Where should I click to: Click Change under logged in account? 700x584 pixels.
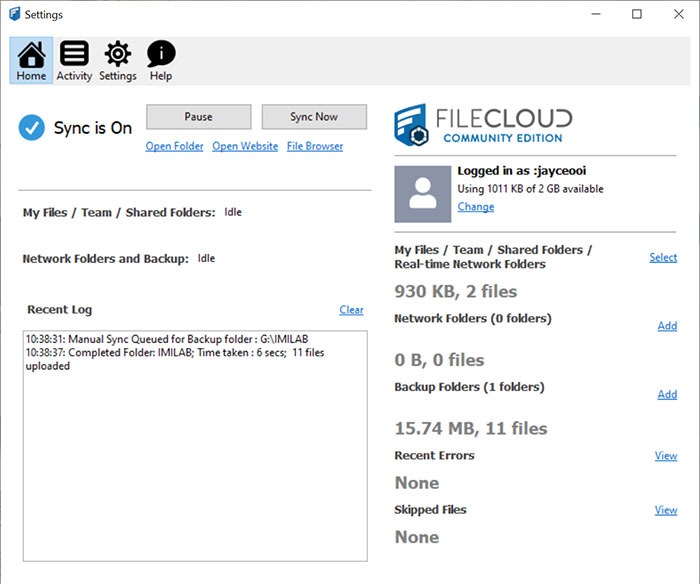[x=476, y=207]
